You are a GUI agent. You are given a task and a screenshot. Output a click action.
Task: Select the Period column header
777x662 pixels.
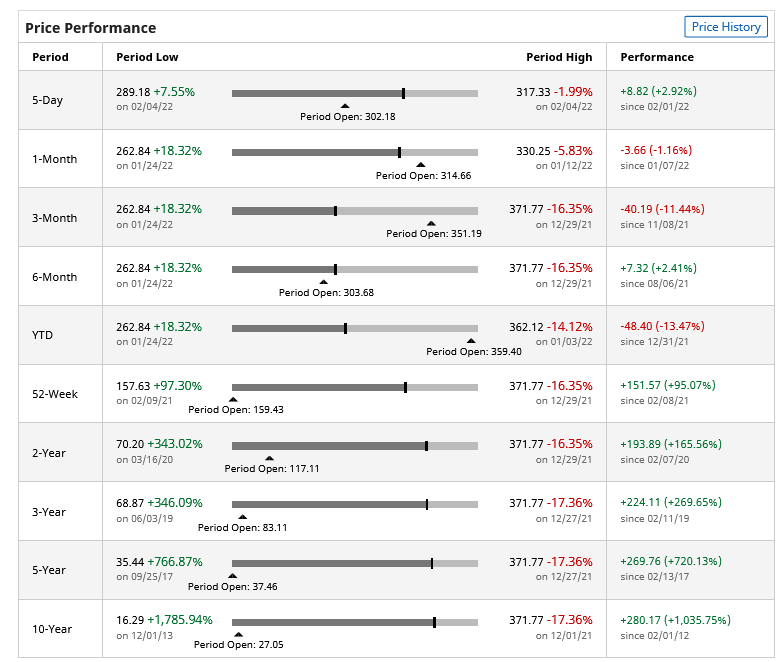click(51, 57)
